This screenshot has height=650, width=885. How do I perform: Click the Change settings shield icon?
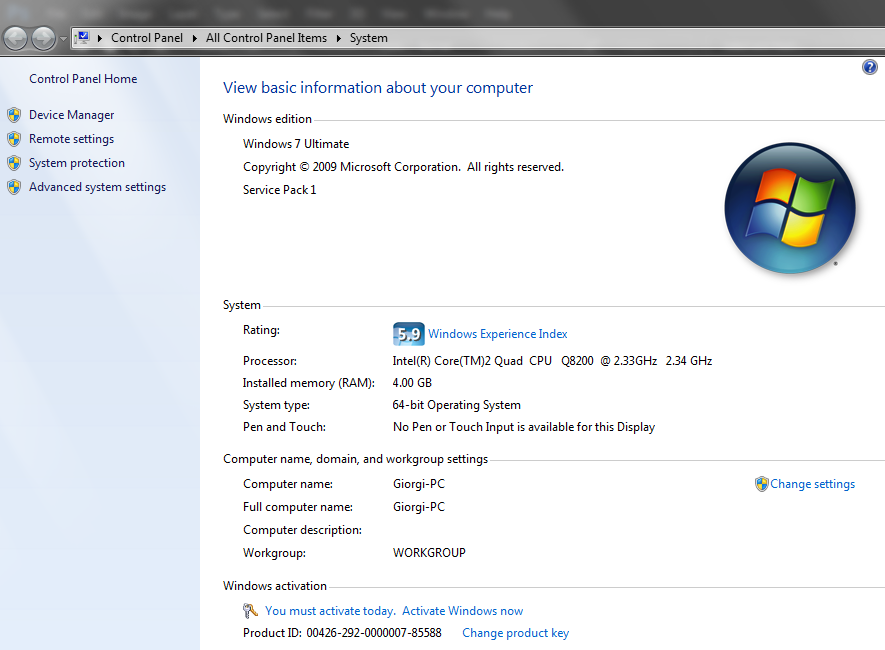761,484
